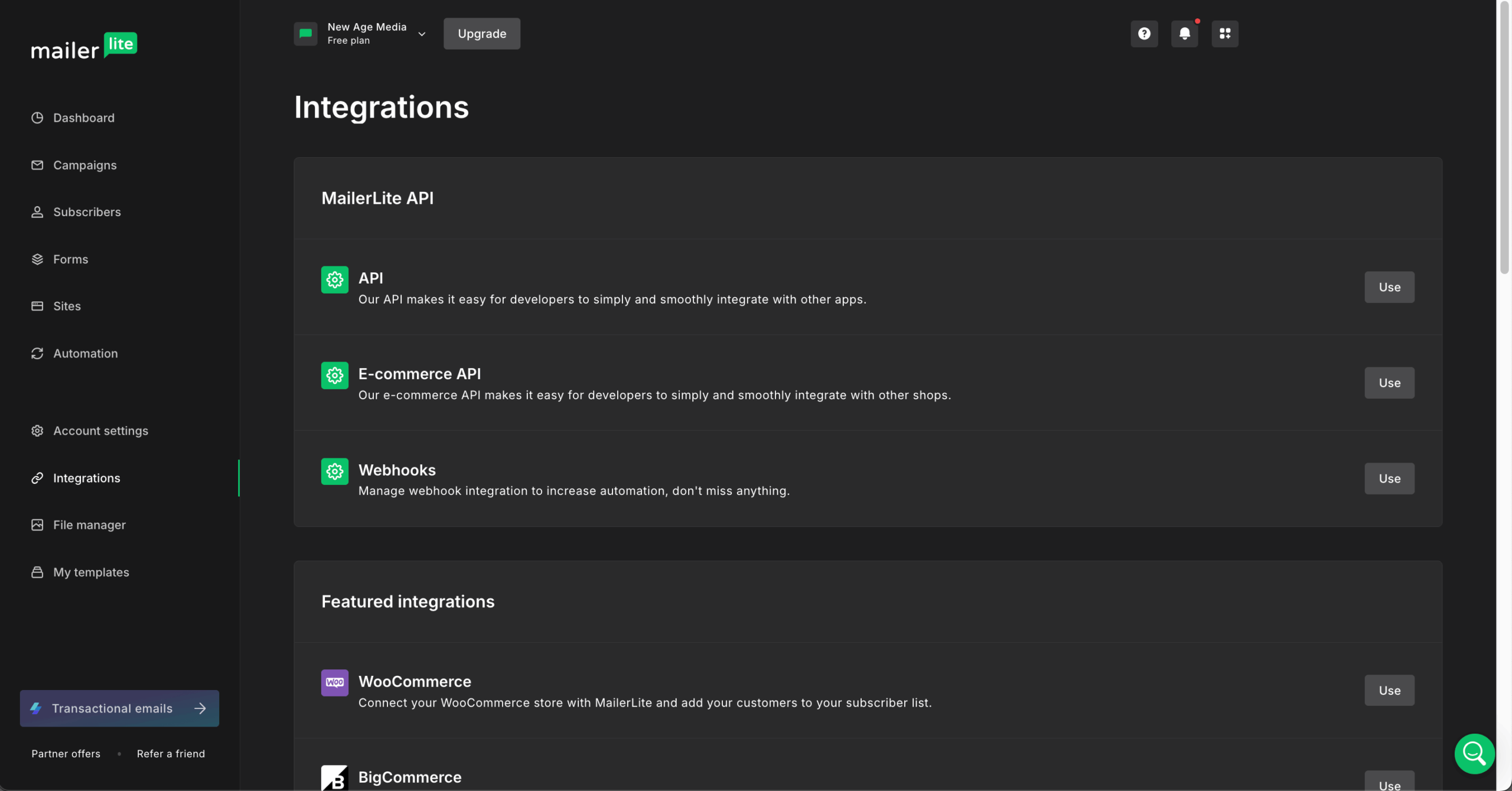
Task: Click the Upgrade button
Action: click(481, 34)
